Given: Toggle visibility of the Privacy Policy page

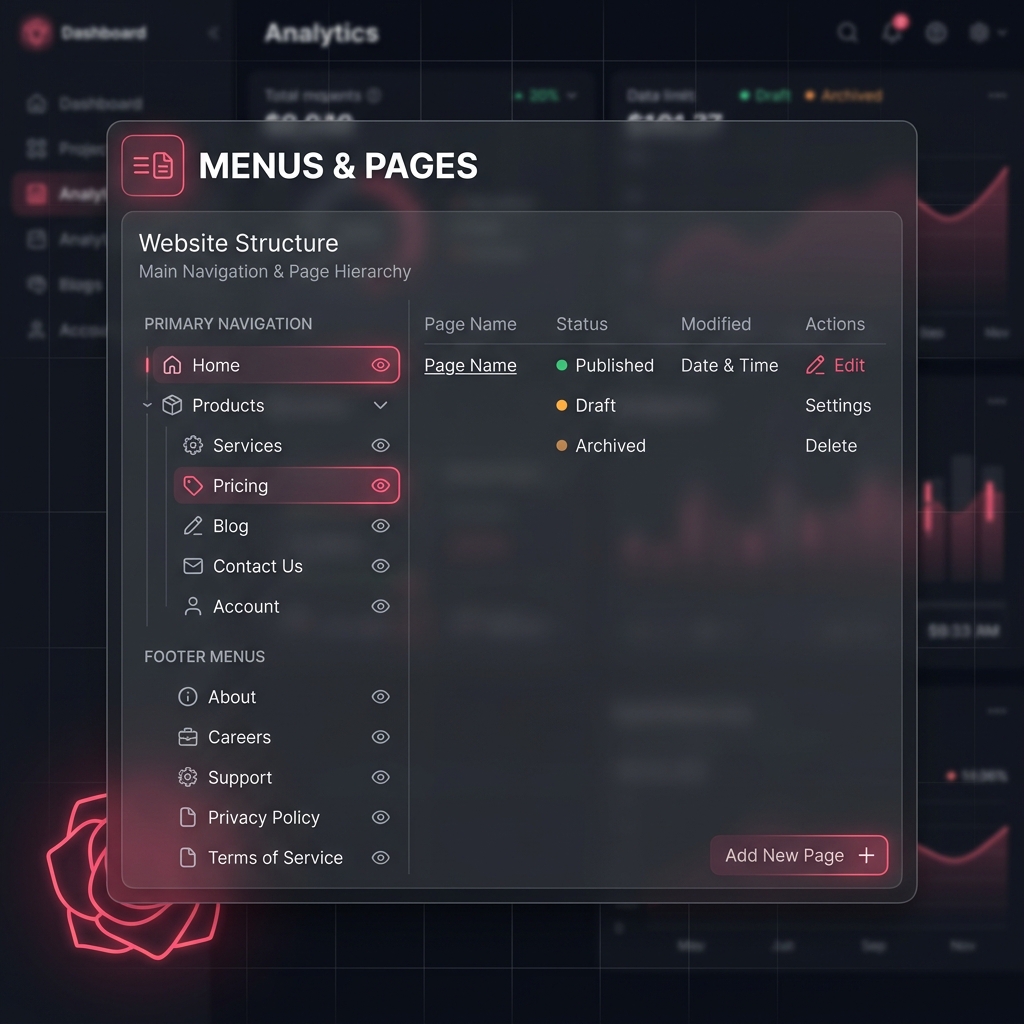Looking at the screenshot, I should 381,817.
